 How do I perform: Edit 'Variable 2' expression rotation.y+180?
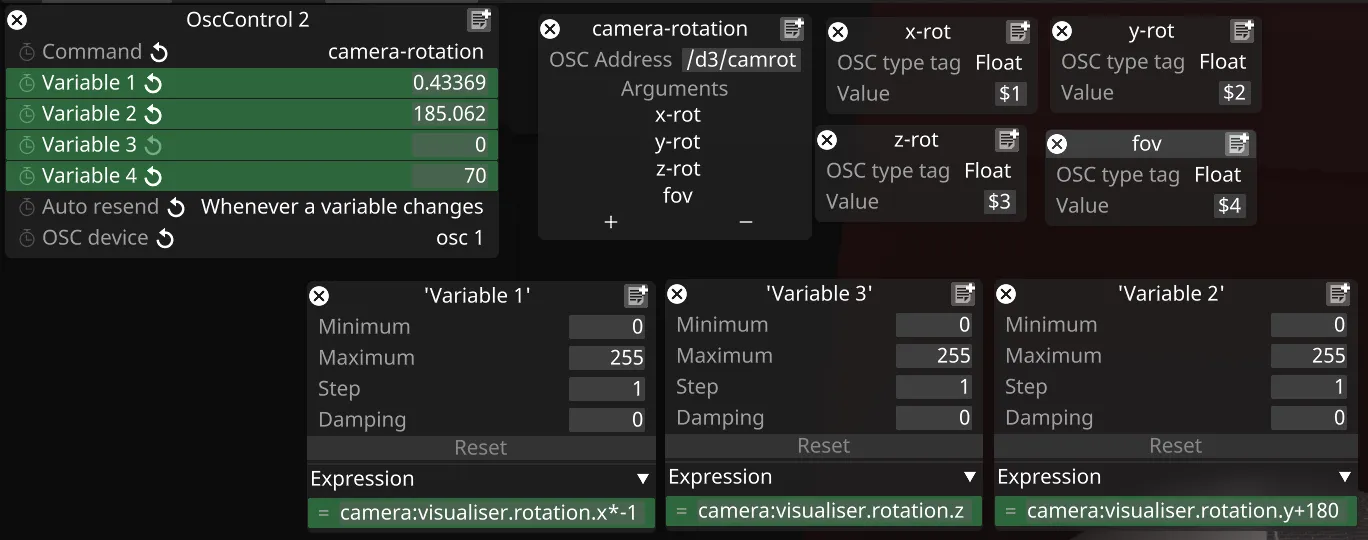[1183, 511]
